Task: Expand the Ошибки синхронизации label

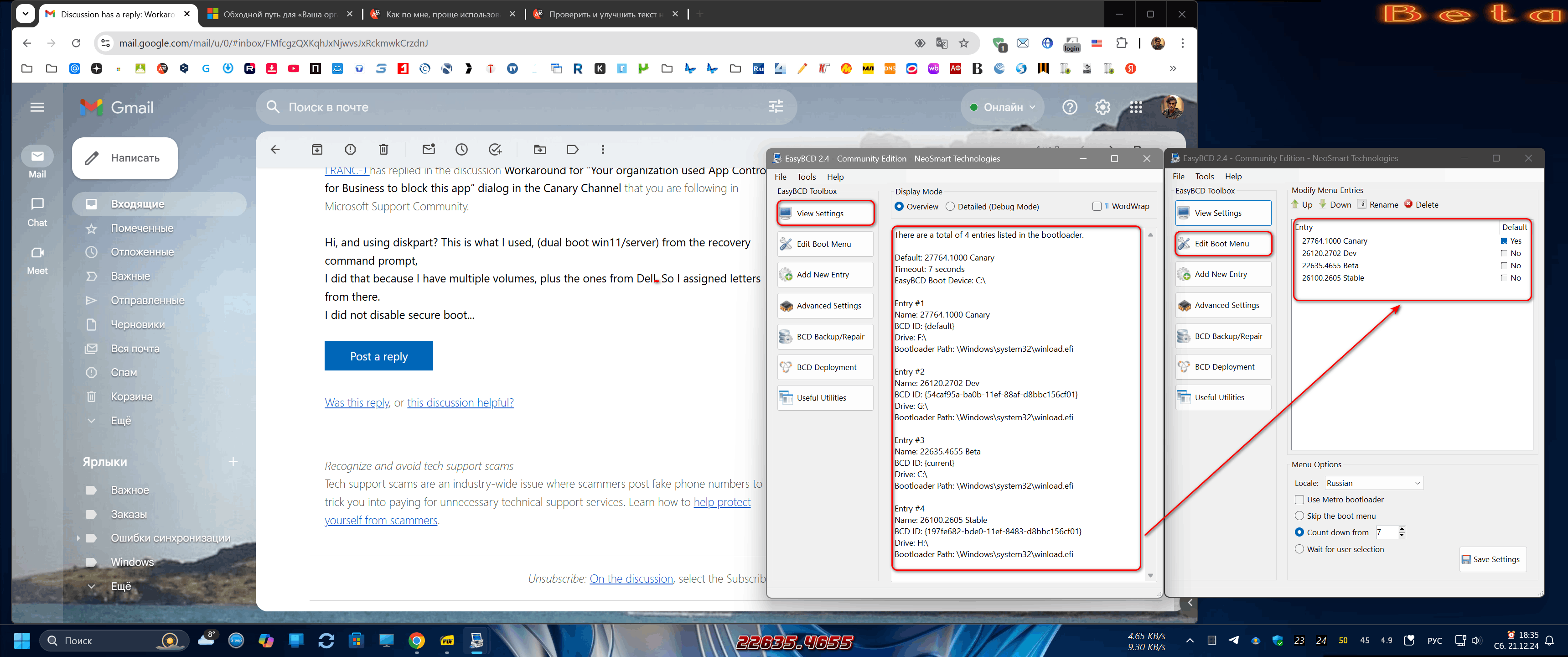Action: [x=78, y=537]
